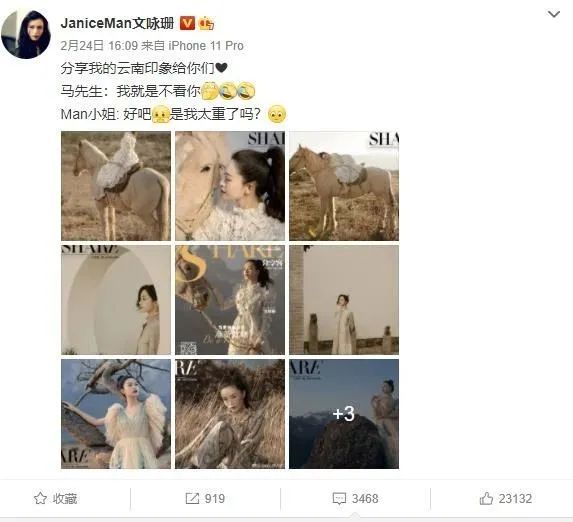
Task: Open the first horse-riding photo thumbnail
Action: point(116,186)
